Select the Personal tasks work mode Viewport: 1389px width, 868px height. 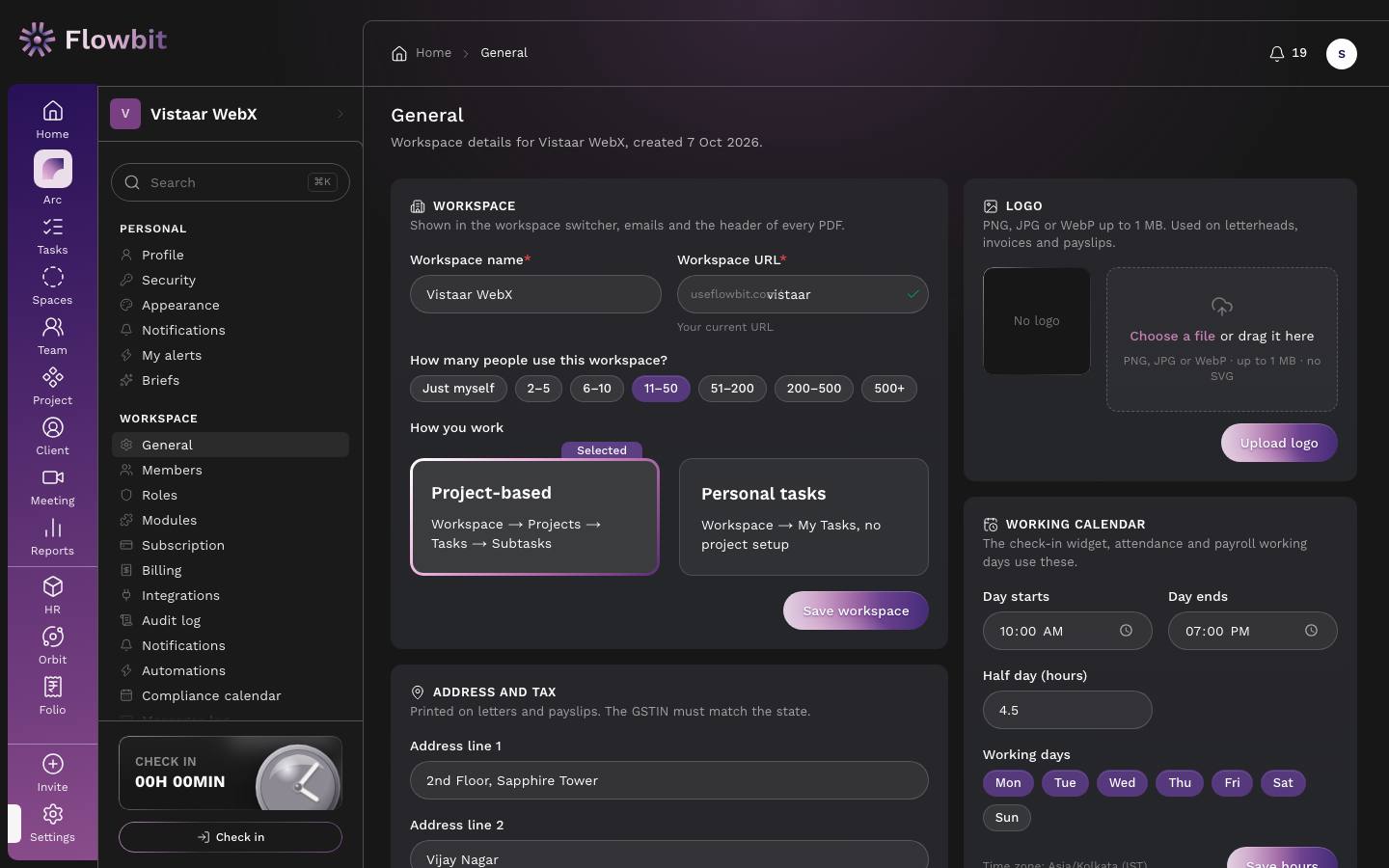803,517
